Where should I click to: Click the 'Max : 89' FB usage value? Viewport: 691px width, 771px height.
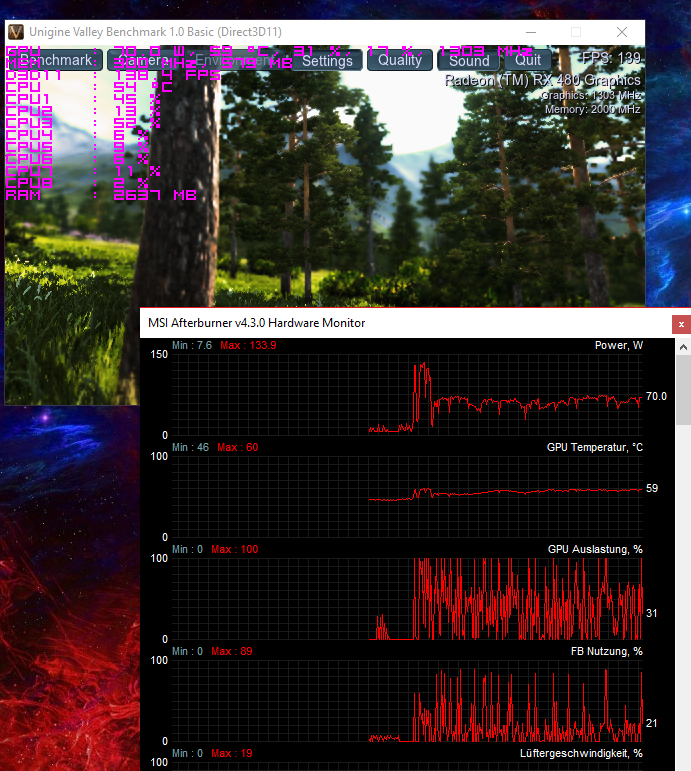click(232, 652)
